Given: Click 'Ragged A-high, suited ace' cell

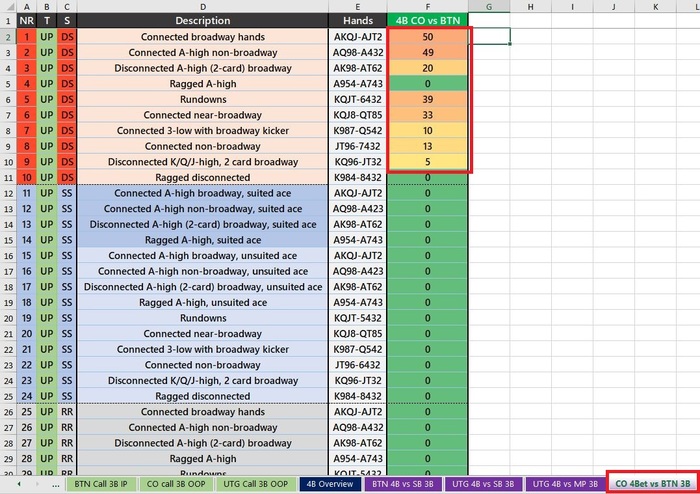Looking at the screenshot, I should (x=203, y=240).
